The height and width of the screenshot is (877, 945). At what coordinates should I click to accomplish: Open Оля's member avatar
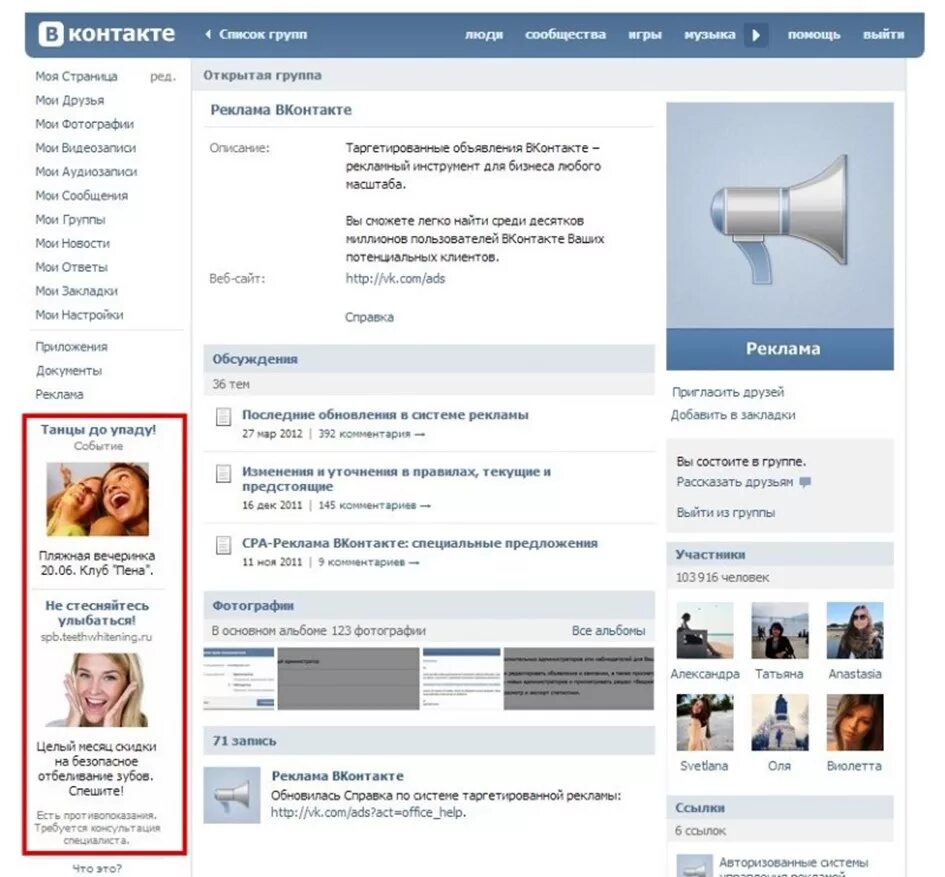click(779, 722)
